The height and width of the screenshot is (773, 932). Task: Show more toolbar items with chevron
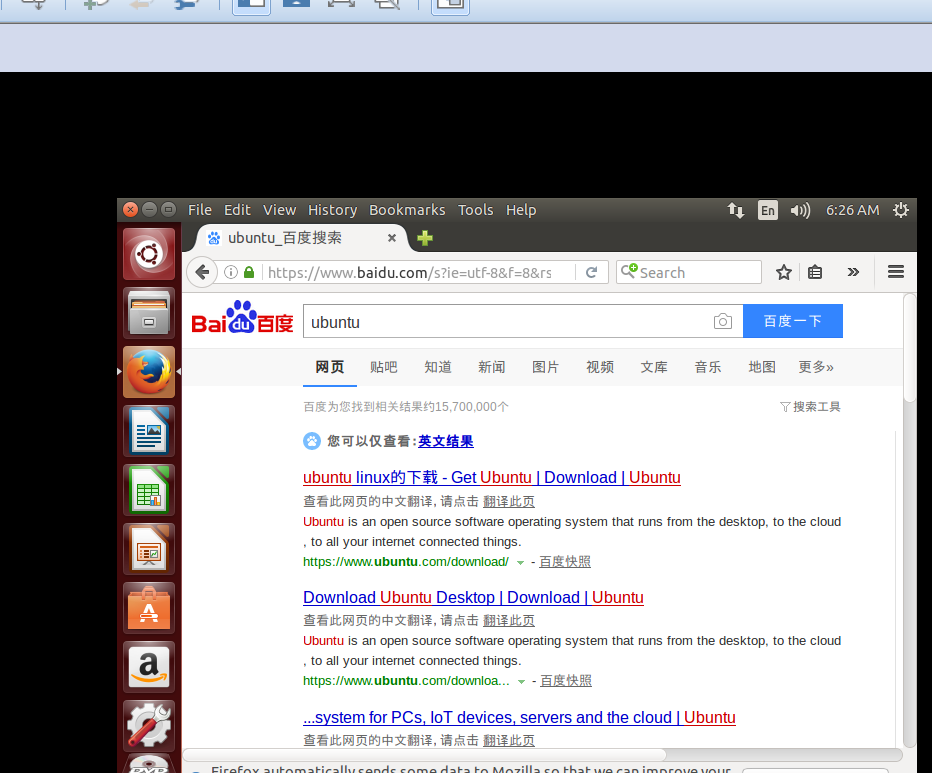coord(853,272)
